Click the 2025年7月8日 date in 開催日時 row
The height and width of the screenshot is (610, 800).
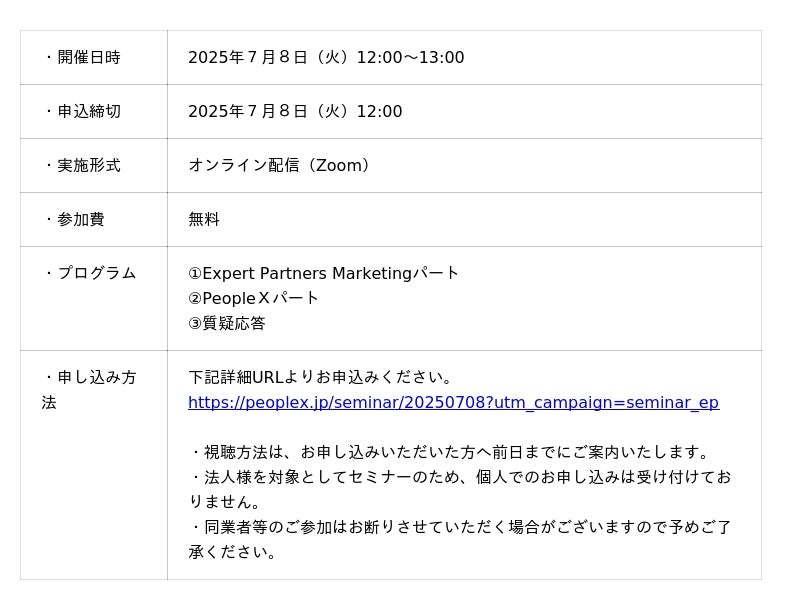coord(248,58)
